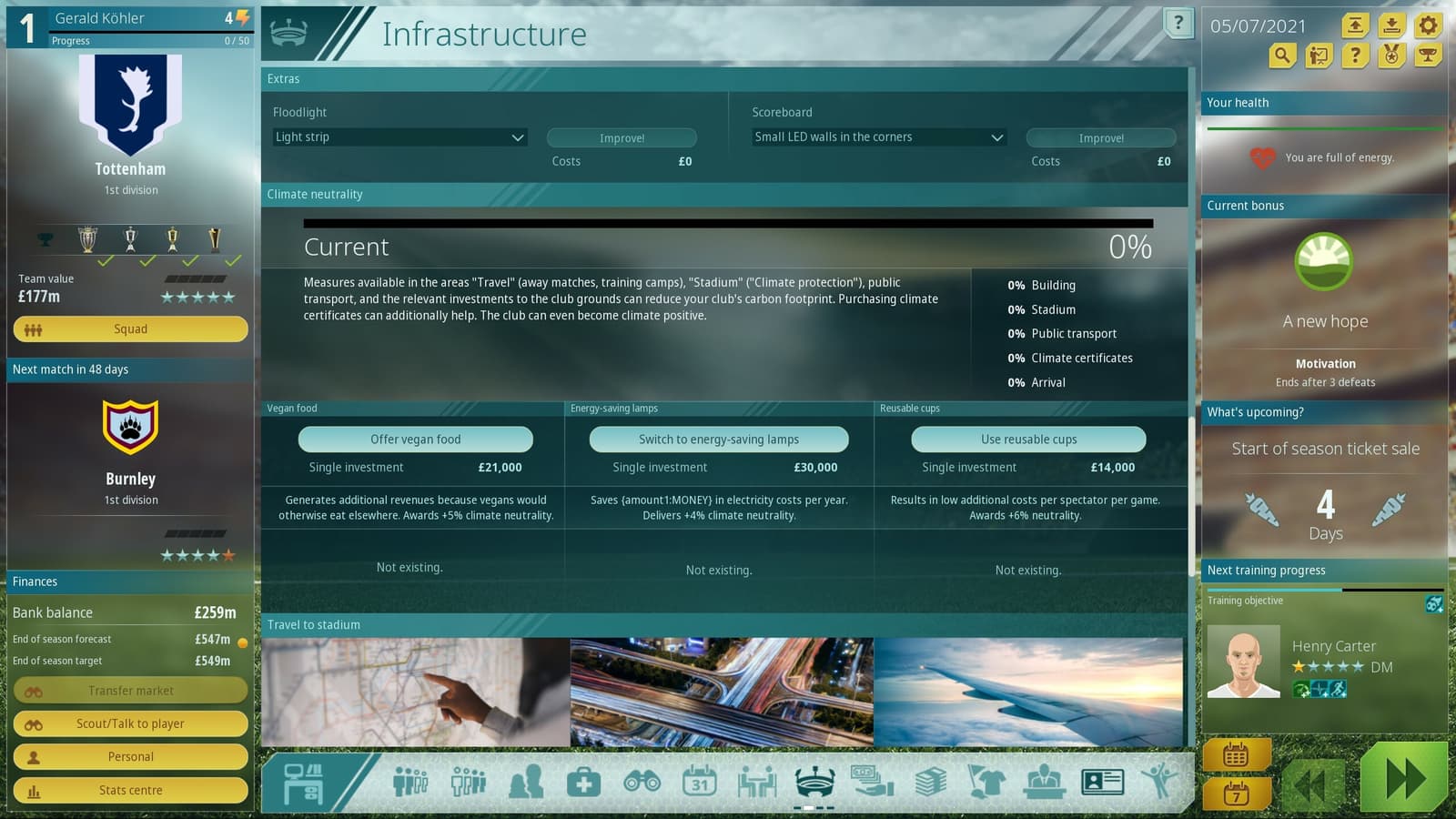The width and height of the screenshot is (1456, 819).
Task: Open the Floodlight 'Light strip' dropdown
Action: click(400, 137)
